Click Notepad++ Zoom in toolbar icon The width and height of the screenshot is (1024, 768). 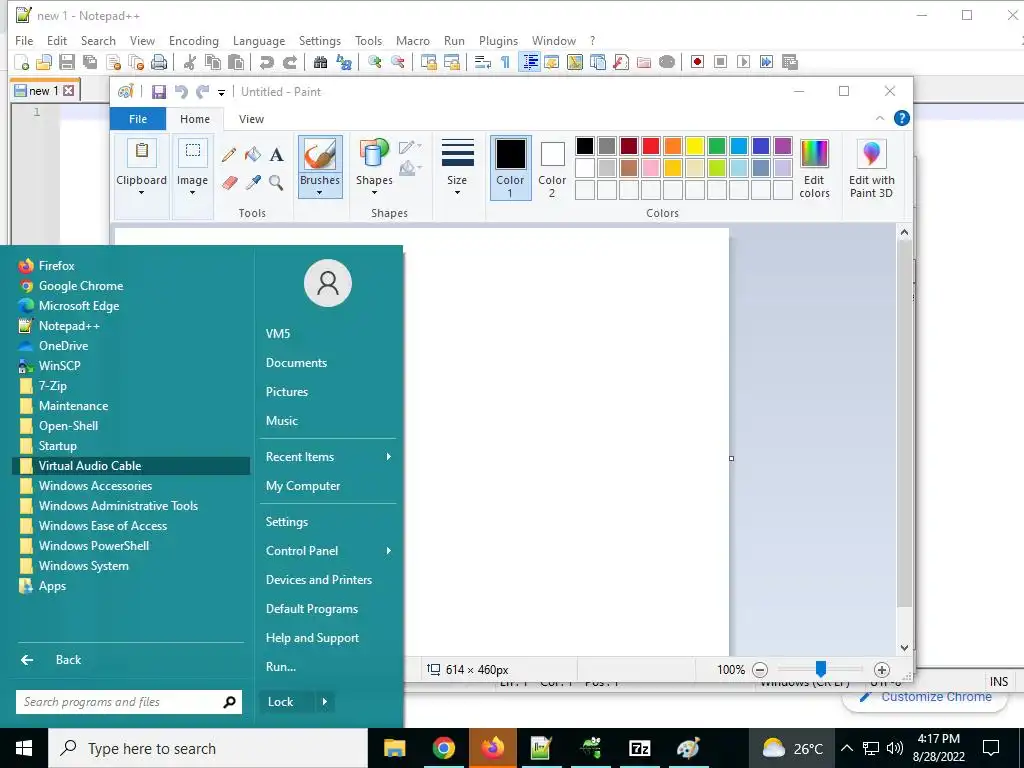pyautogui.click(x=375, y=62)
